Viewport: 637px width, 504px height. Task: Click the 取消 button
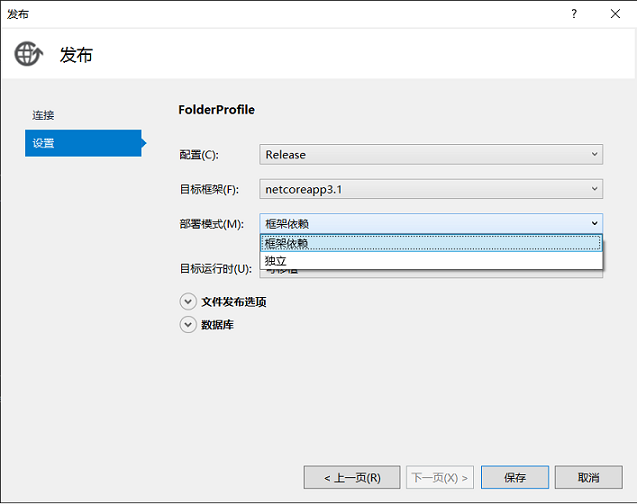[x=588, y=477]
